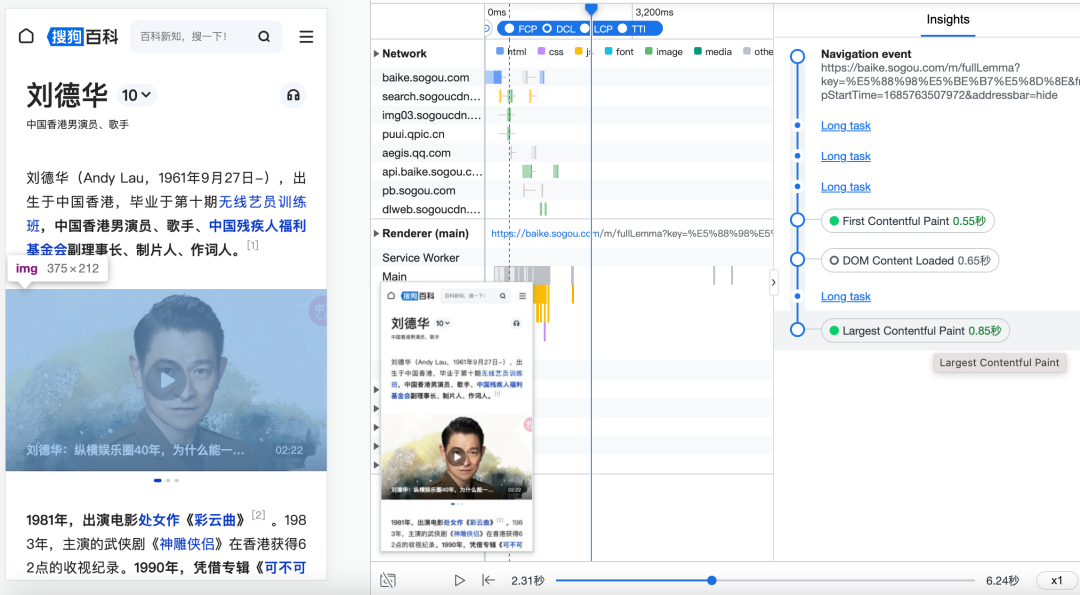Click the magnifier search icon
Screen dimensions: 1080x595
264,36
